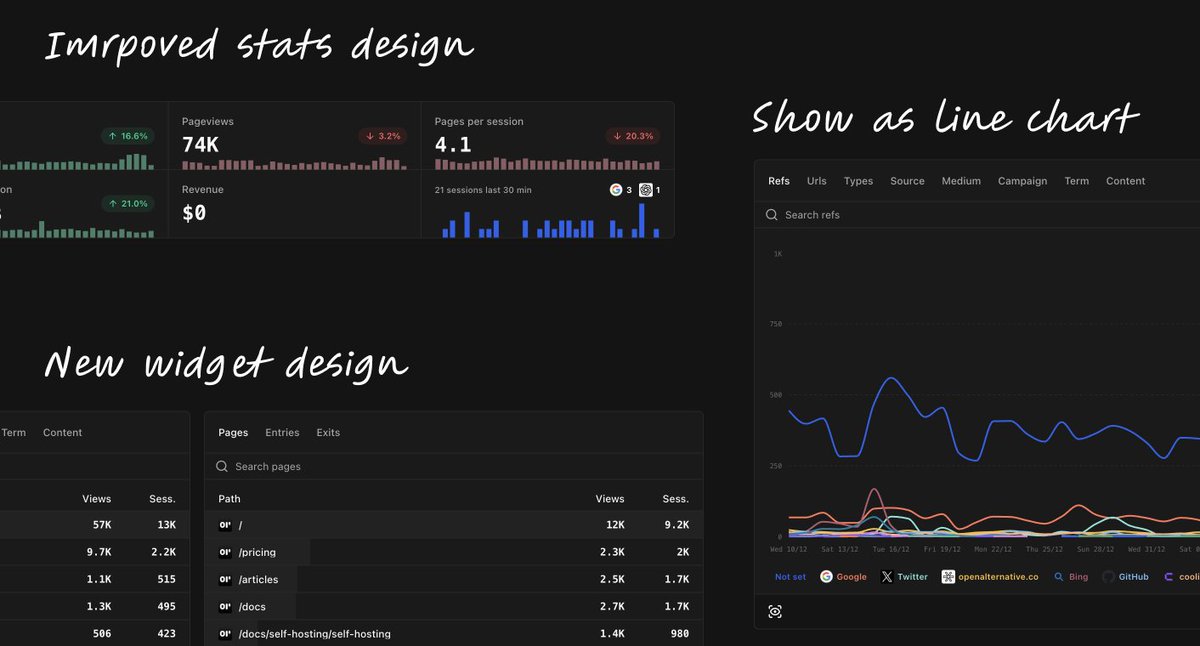
Task: Click the site icon beside /docs/self-hosting/self-hosting
Action: 225,634
